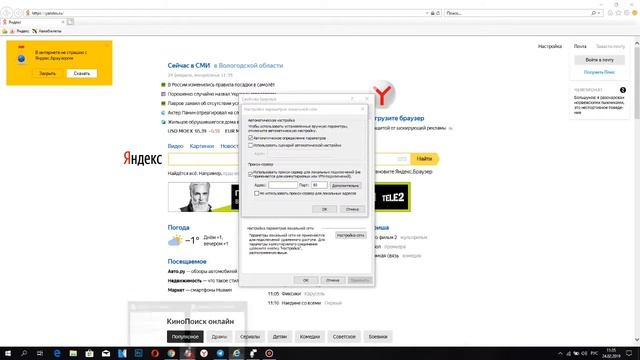Open Log in to mail button
The height and width of the screenshot is (360, 640).
pos(599,60)
